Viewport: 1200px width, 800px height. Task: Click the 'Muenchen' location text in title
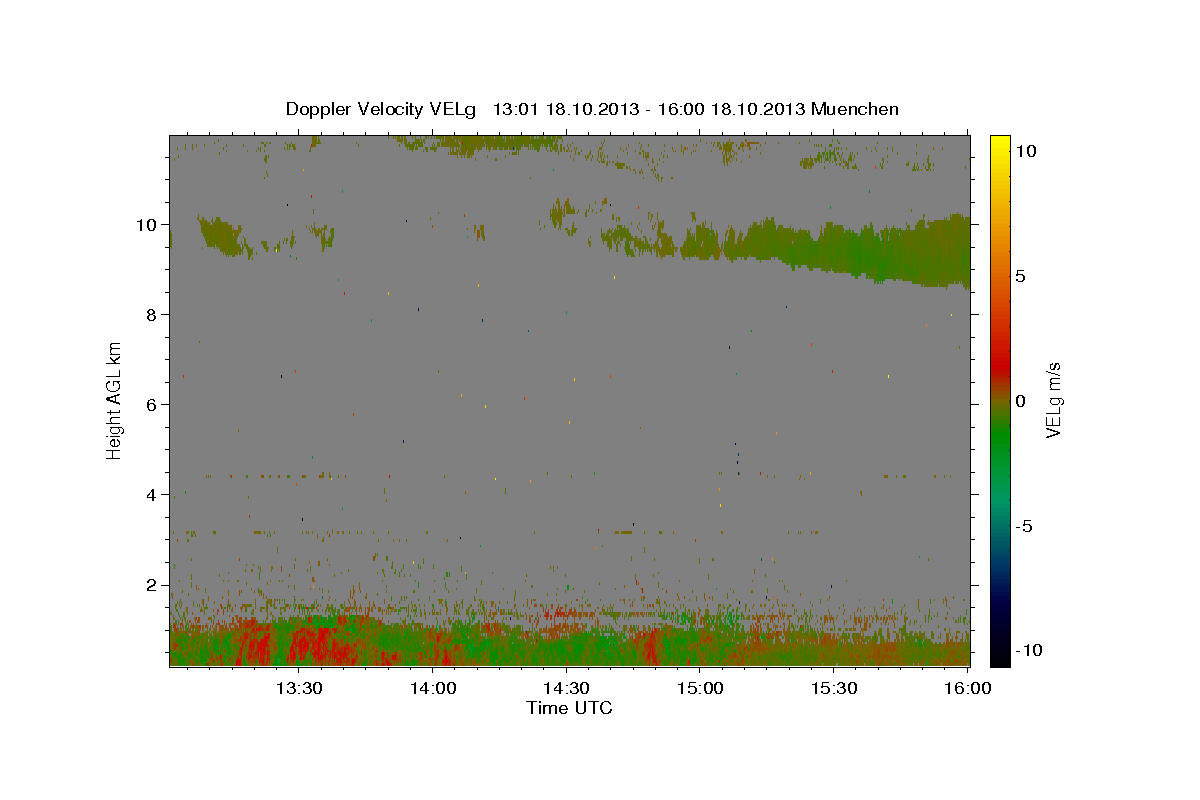point(855,109)
